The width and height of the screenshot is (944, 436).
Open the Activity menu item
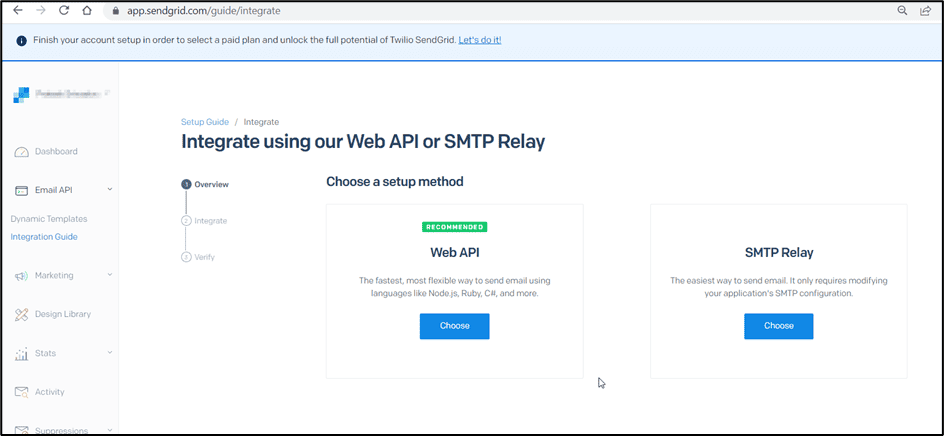click(x=49, y=391)
